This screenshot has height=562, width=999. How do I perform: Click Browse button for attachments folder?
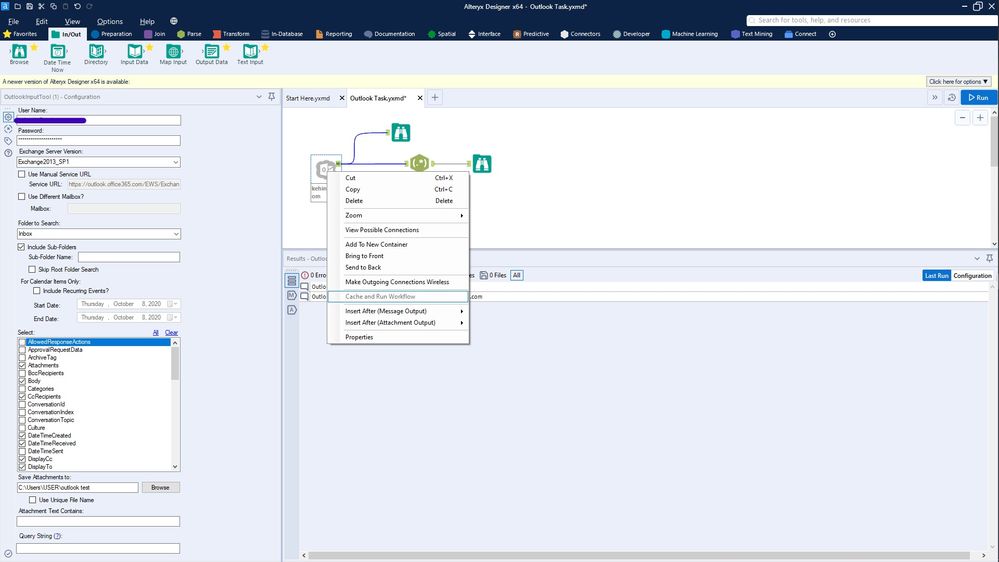click(161, 487)
